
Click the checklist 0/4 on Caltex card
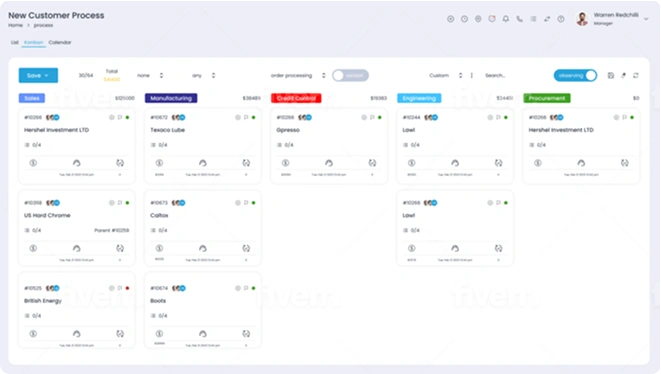coord(159,230)
